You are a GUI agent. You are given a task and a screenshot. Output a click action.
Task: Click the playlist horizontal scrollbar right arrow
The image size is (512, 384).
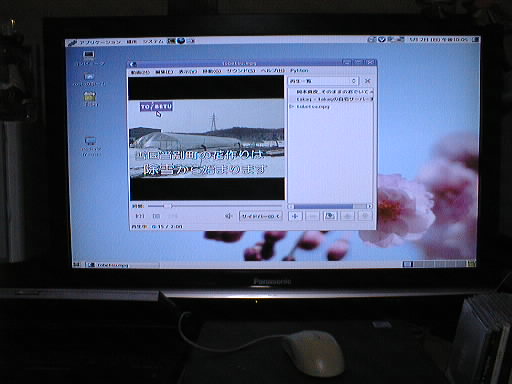pyautogui.click(x=369, y=206)
